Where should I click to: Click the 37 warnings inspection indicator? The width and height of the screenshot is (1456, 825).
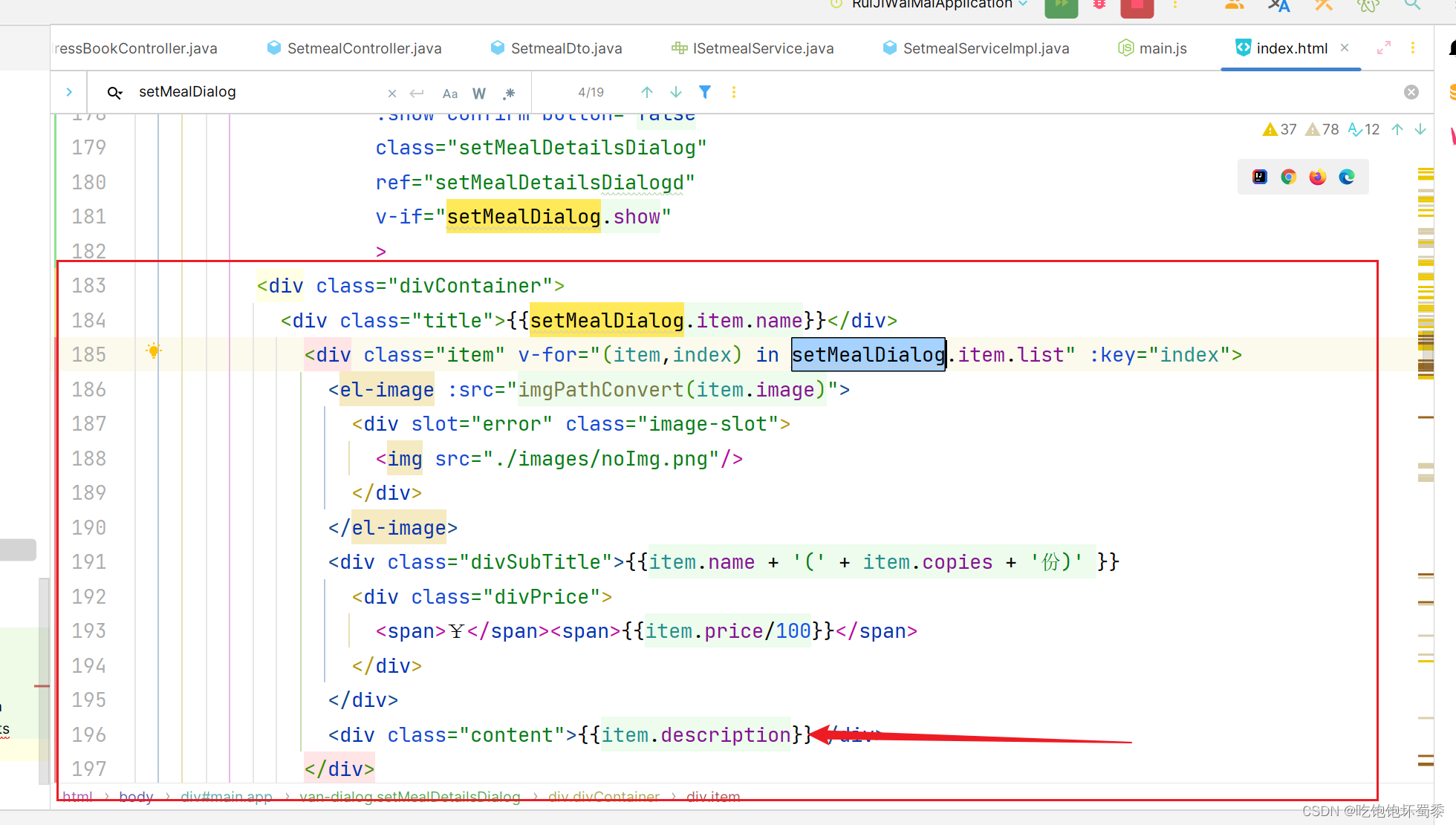pyautogui.click(x=1279, y=129)
